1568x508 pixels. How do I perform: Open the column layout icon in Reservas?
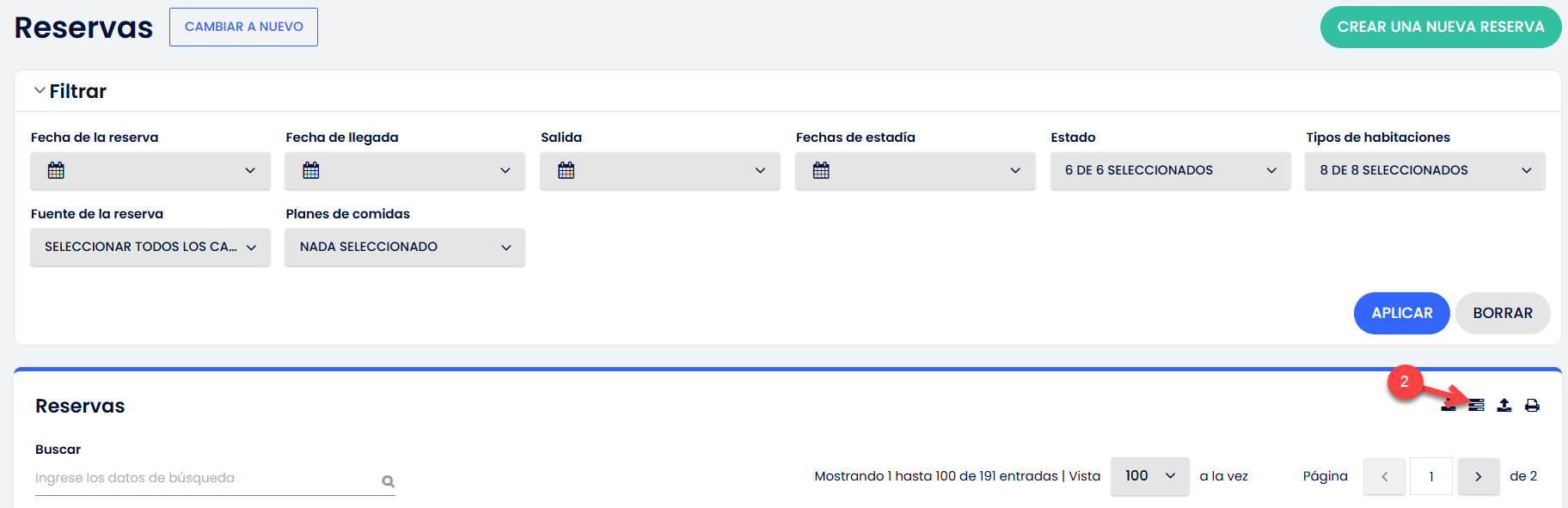tap(1476, 406)
